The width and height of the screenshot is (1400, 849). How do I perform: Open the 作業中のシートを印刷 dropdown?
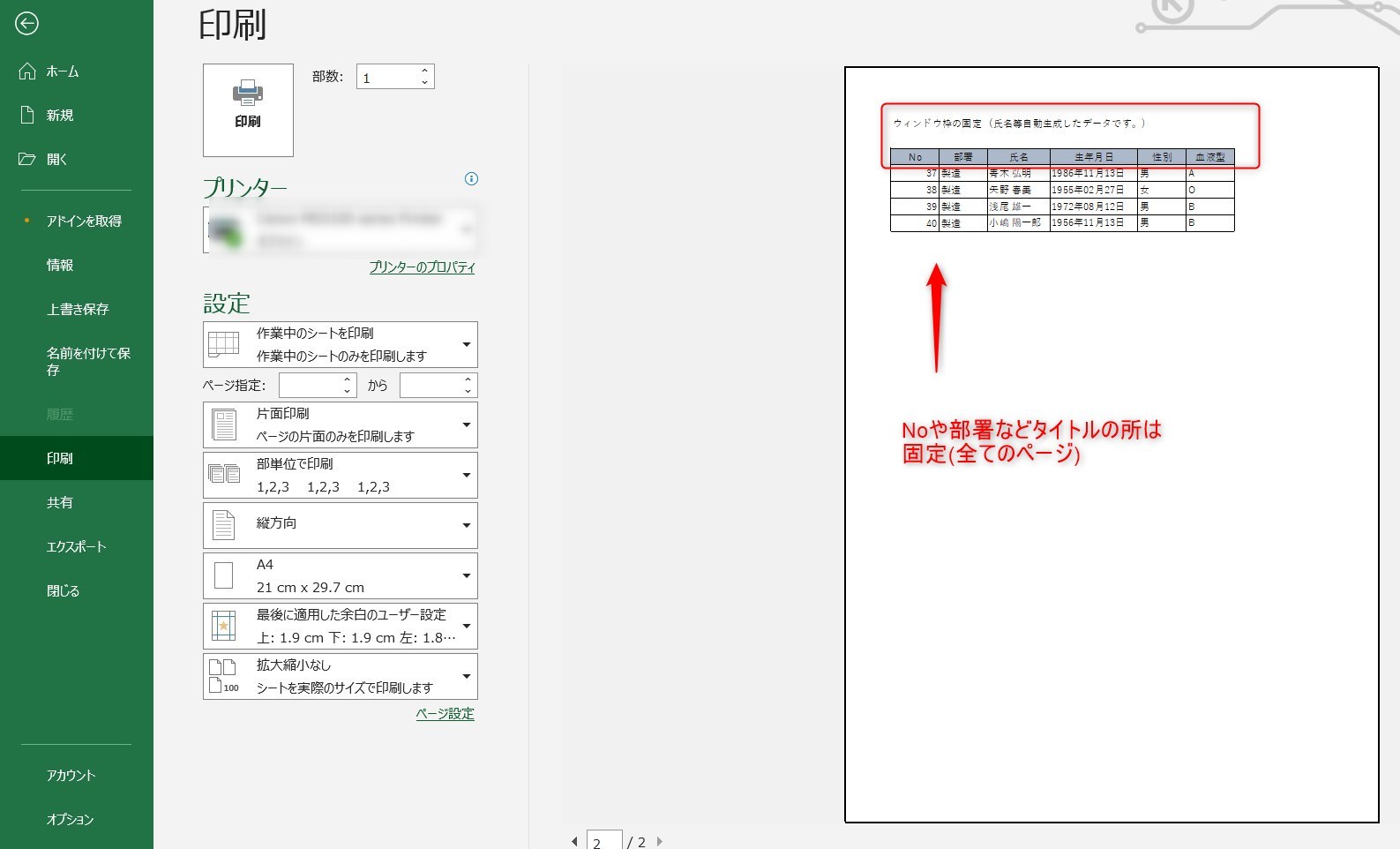pyautogui.click(x=341, y=344)
